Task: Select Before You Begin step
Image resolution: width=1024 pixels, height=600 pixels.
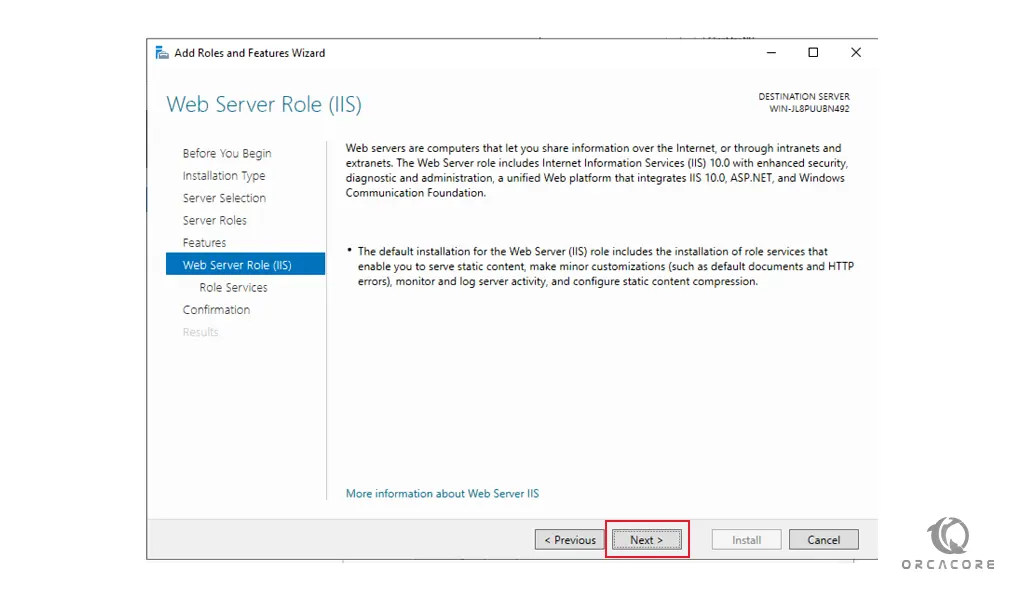Action: coord(227,153)
